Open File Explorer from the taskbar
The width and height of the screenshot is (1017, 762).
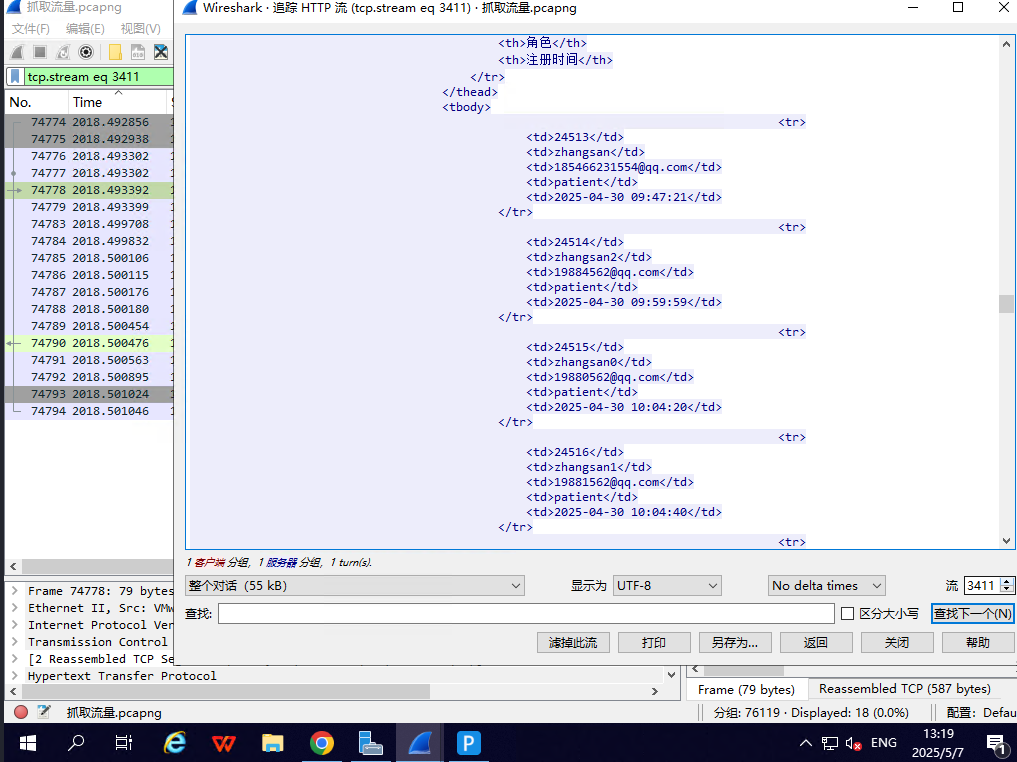tap(272, 743)
